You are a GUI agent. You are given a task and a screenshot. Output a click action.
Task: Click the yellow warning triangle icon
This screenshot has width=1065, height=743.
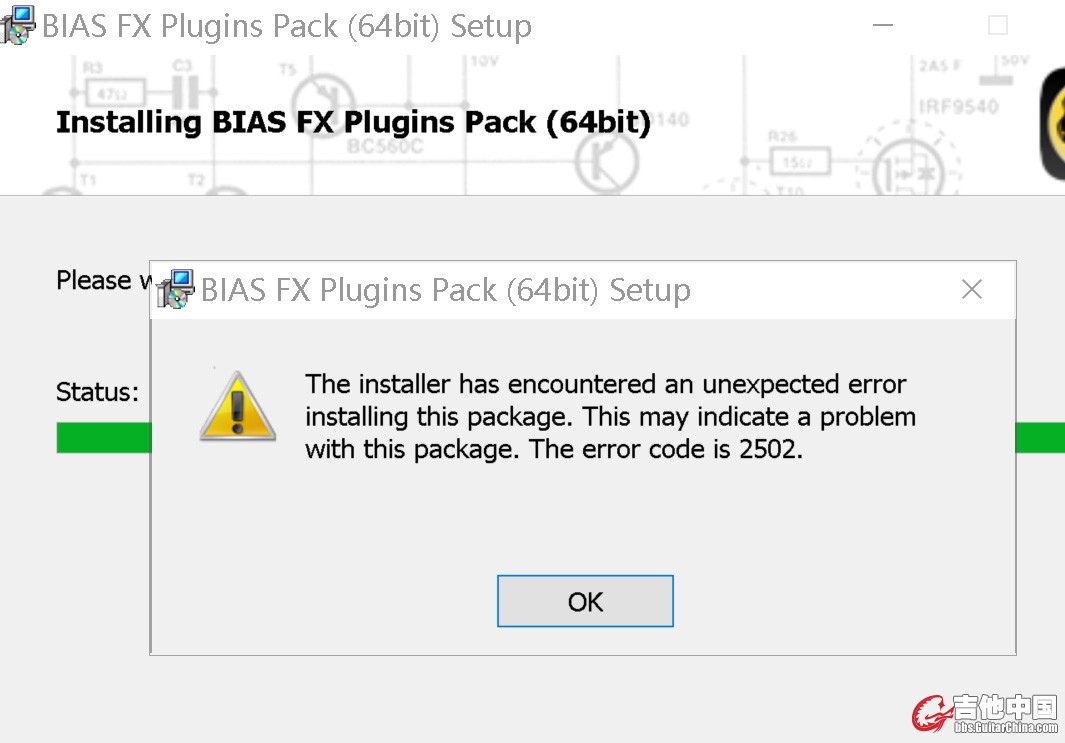(238, 407)
